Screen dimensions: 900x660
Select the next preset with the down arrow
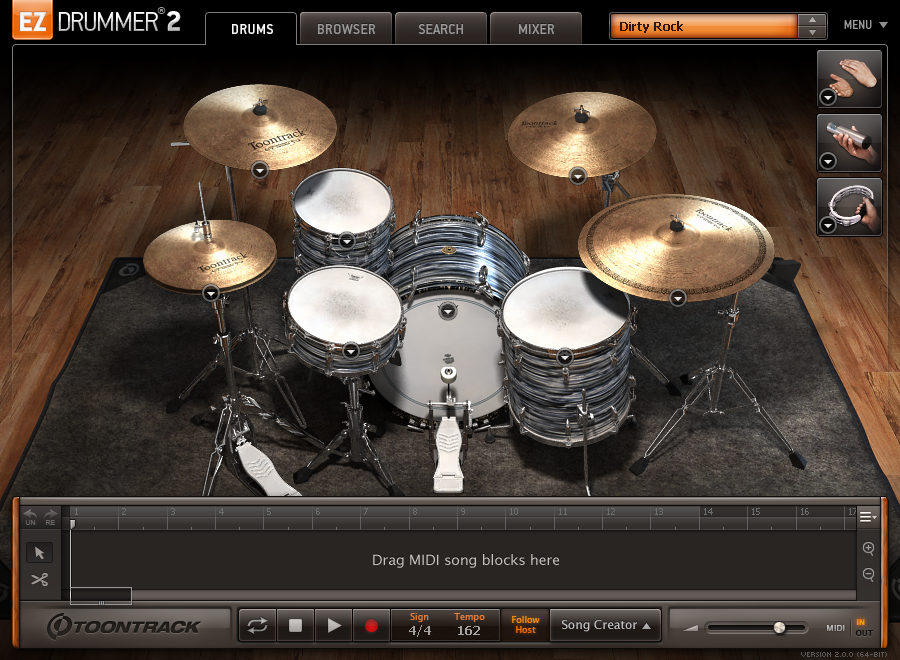812,32
